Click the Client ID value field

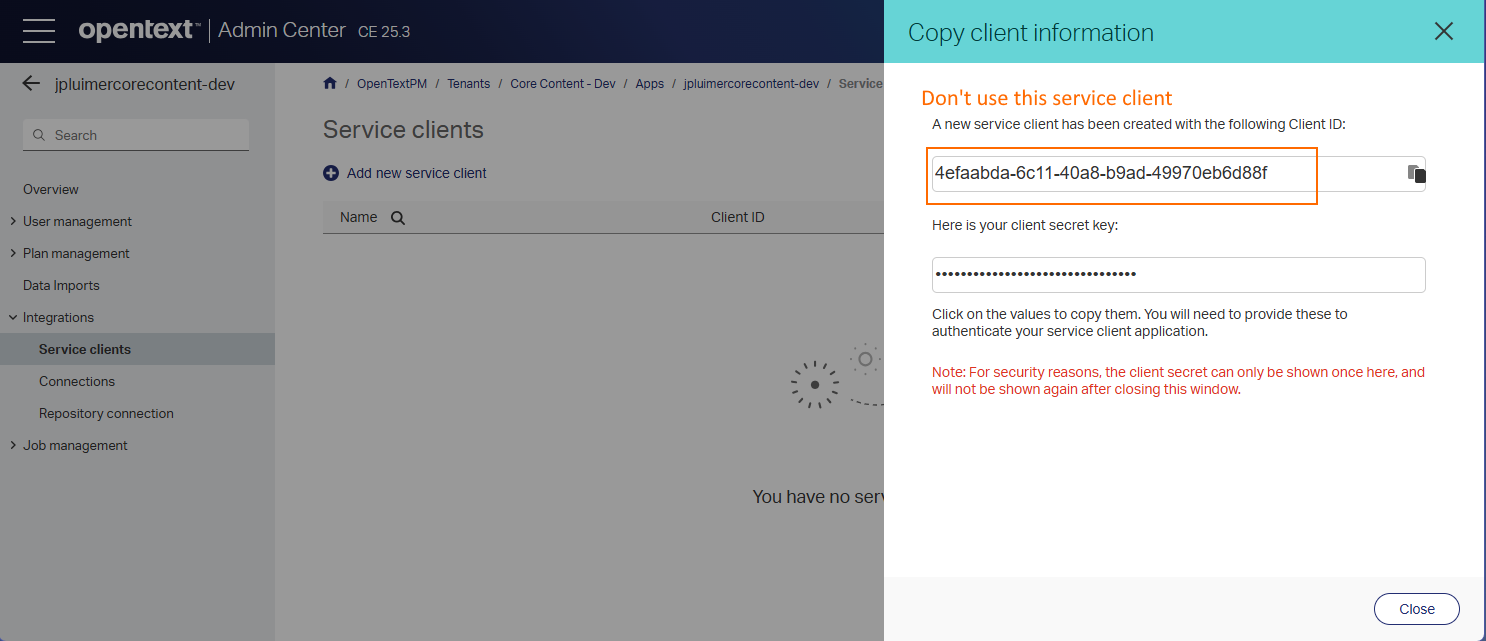tap(1178, 174)
